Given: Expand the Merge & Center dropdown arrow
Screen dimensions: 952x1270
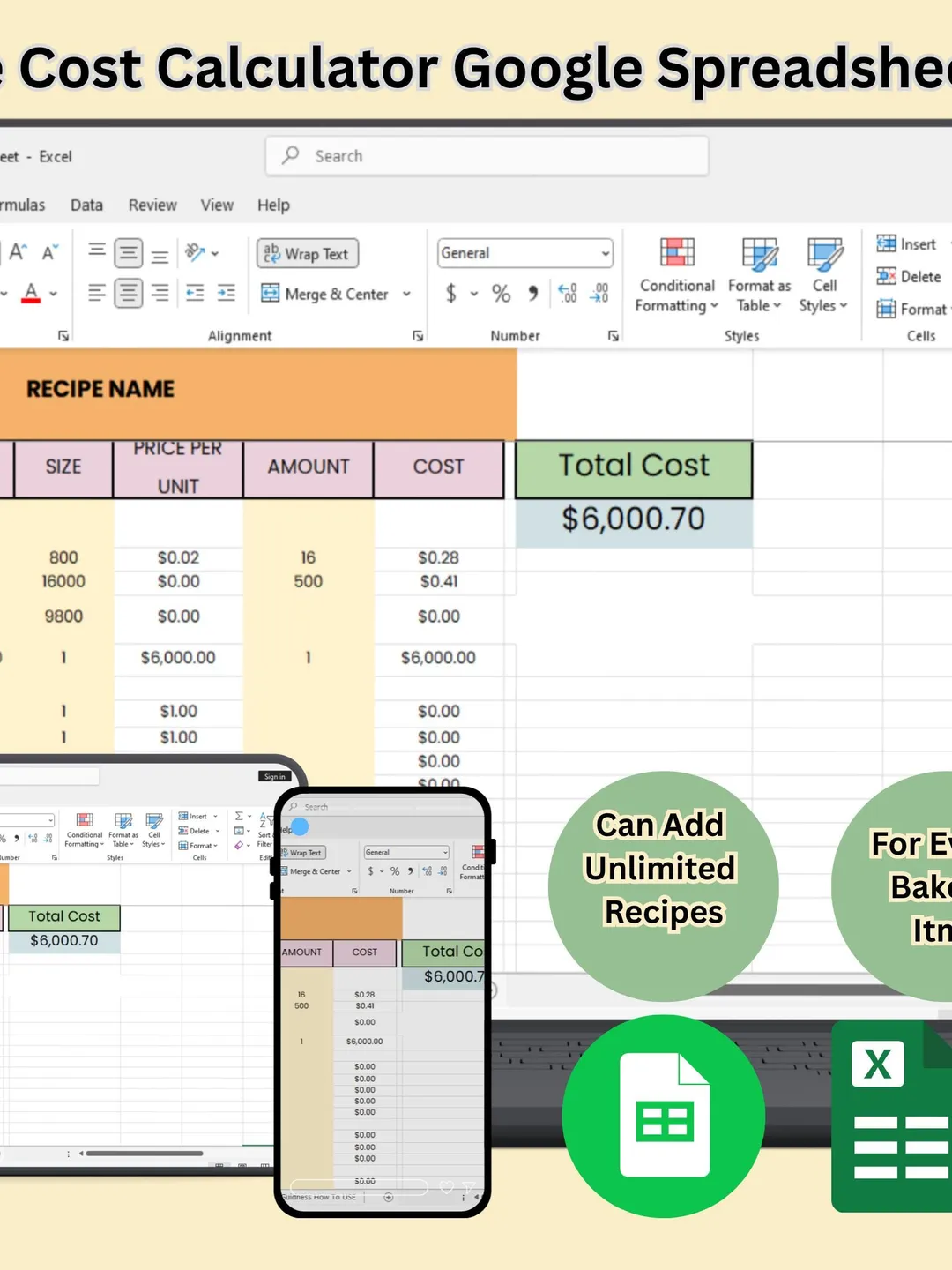Looking at the screenshot, I should pos(406,294).
